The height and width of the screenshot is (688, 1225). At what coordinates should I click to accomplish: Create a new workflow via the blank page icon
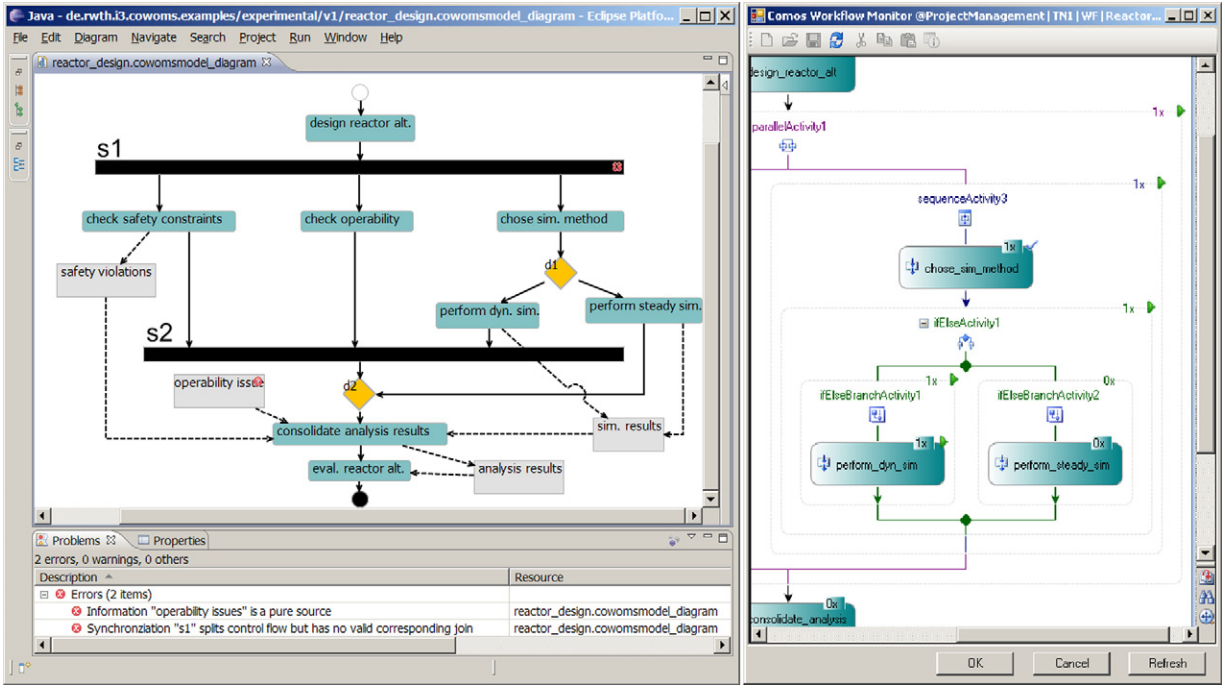point(767,40)
